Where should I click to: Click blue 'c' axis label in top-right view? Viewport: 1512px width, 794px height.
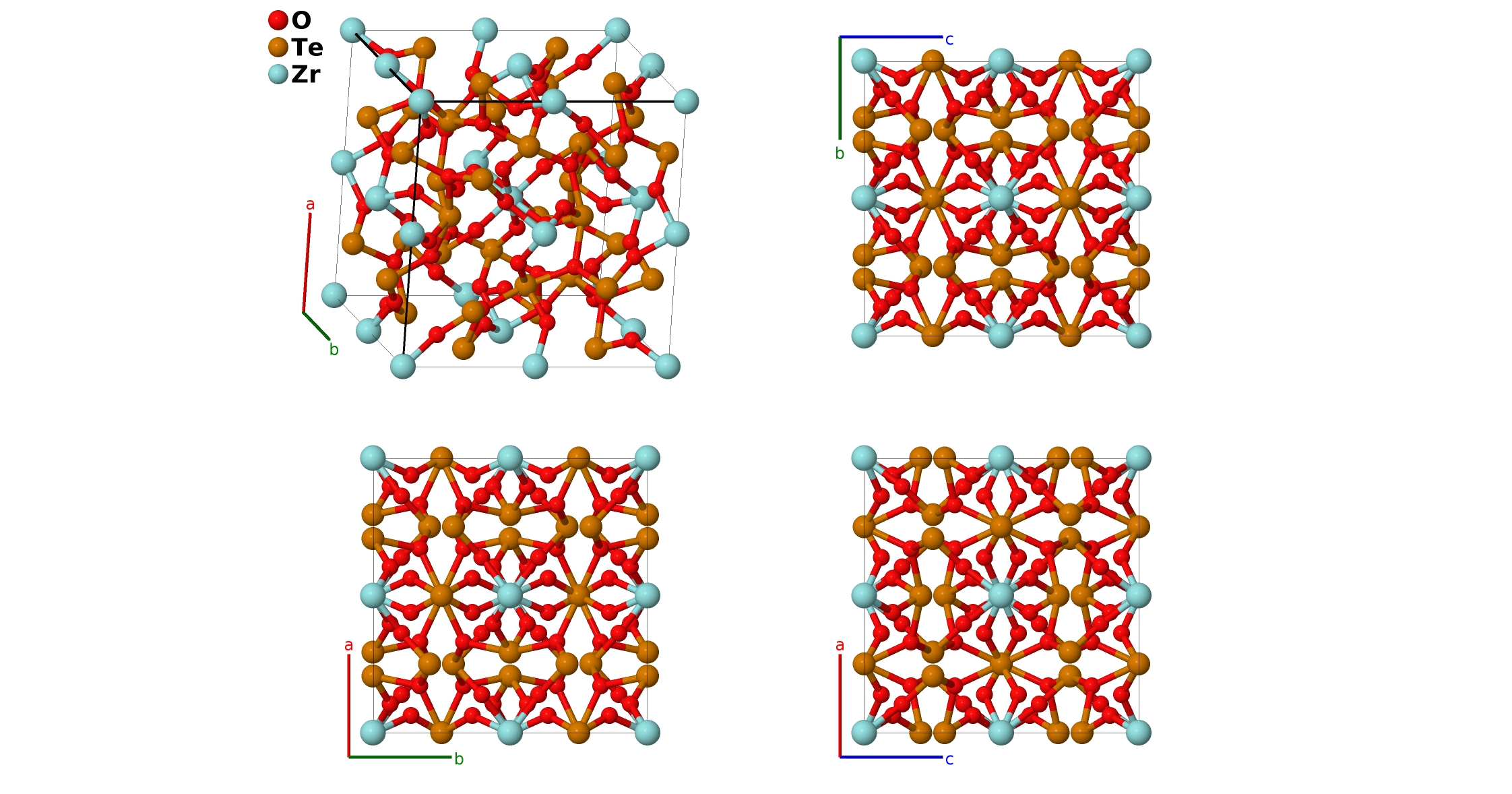click(949, 40)
